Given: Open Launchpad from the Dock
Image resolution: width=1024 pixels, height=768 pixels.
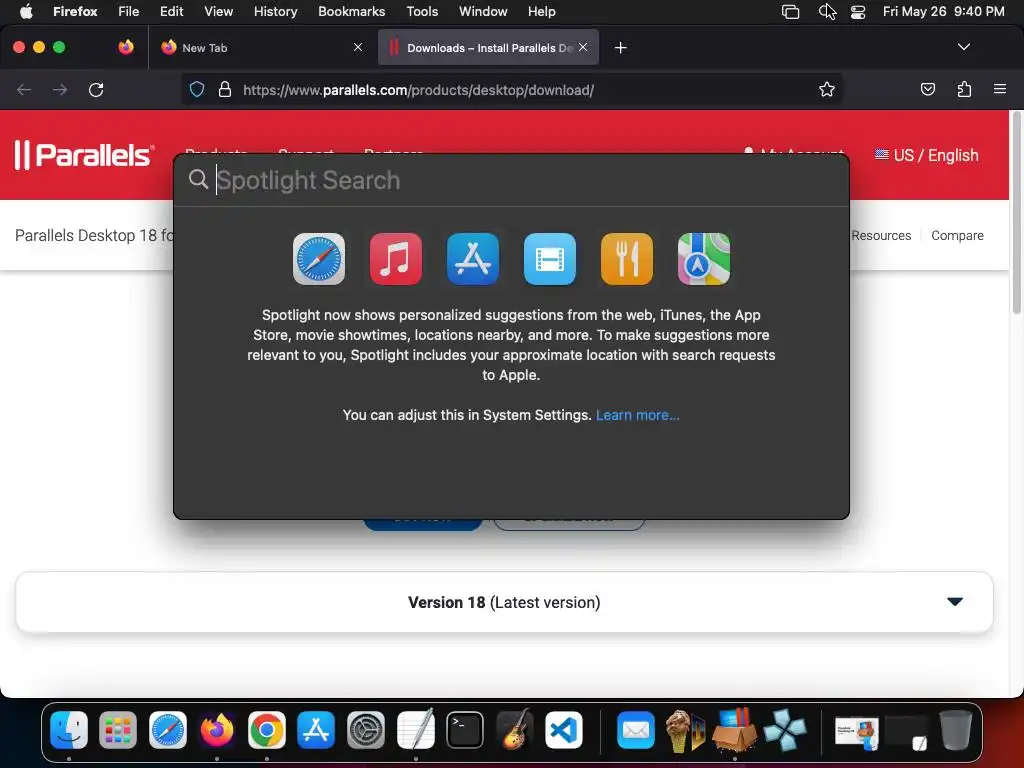Looking at the screenshot, I should point(118,730).
